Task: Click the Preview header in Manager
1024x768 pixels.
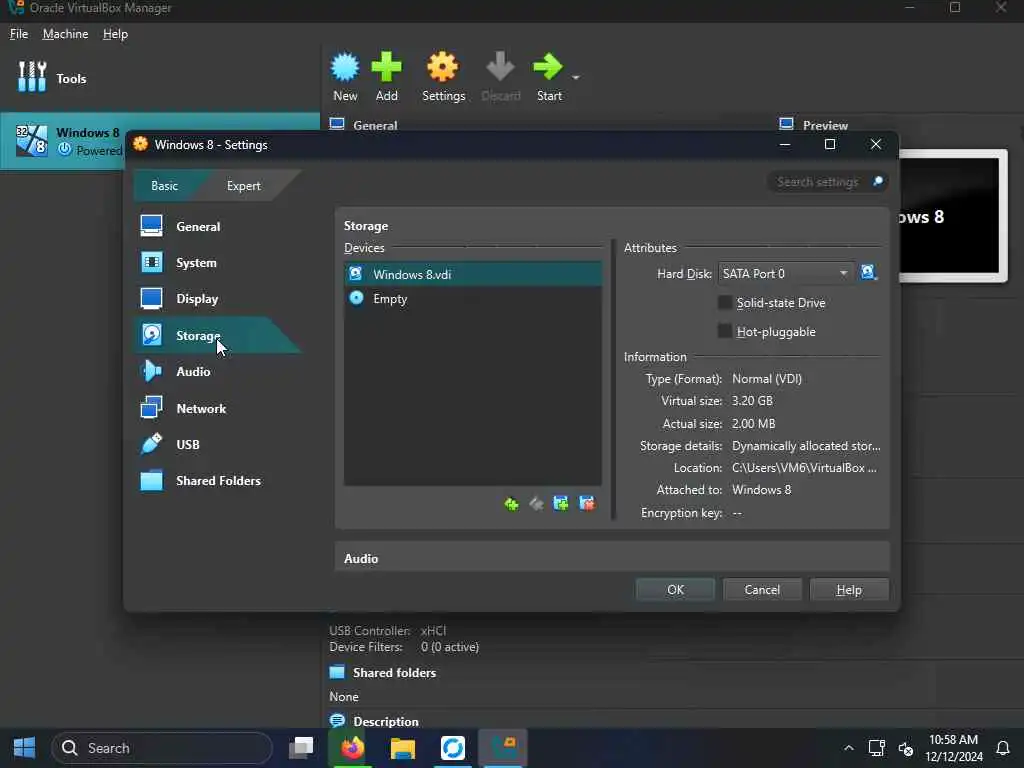Action: [825, 125]
